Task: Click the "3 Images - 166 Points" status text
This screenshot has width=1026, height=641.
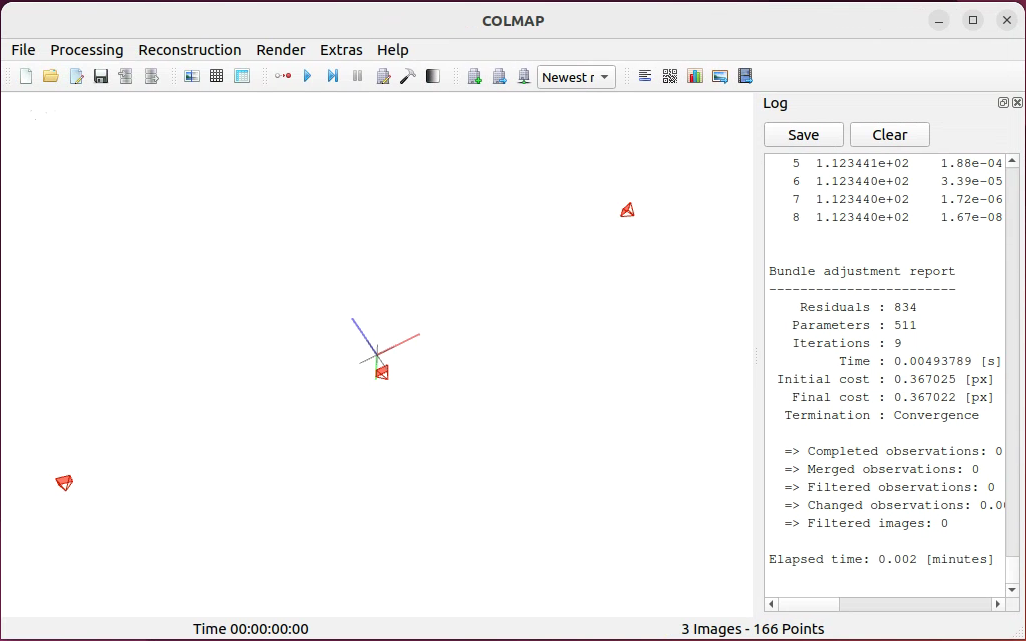Action: tap(752, 629)
